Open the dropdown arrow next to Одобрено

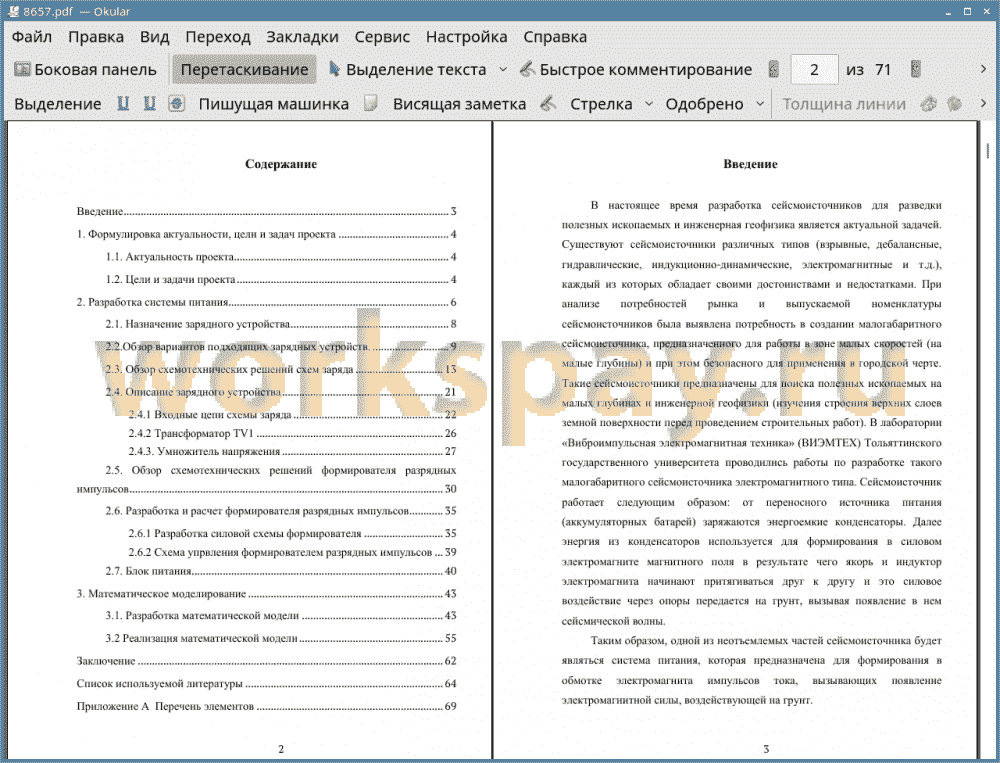[760, 104]
